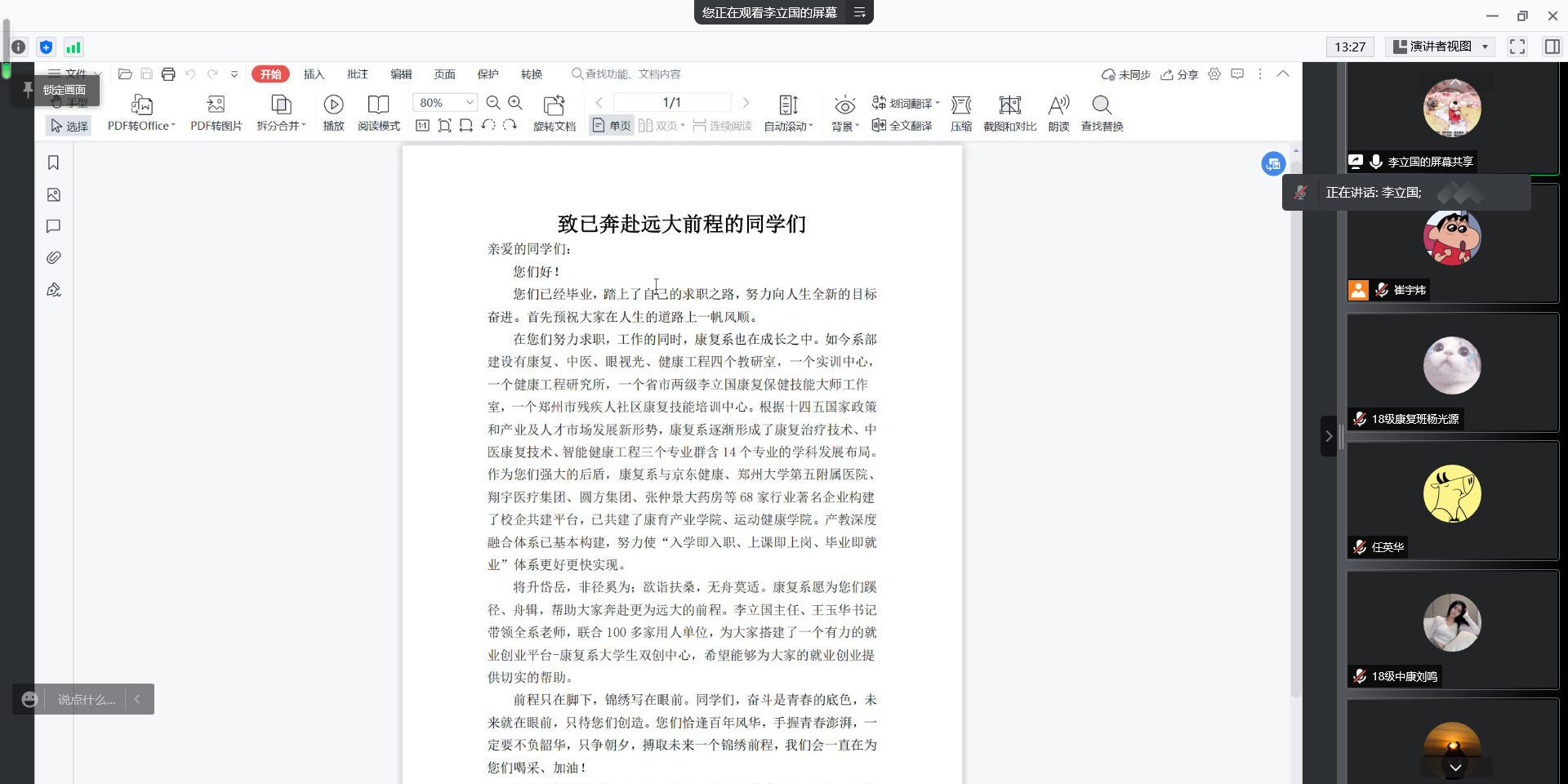
Task: Zoom out with the minus magnifier
Action: tap(493, 102)
